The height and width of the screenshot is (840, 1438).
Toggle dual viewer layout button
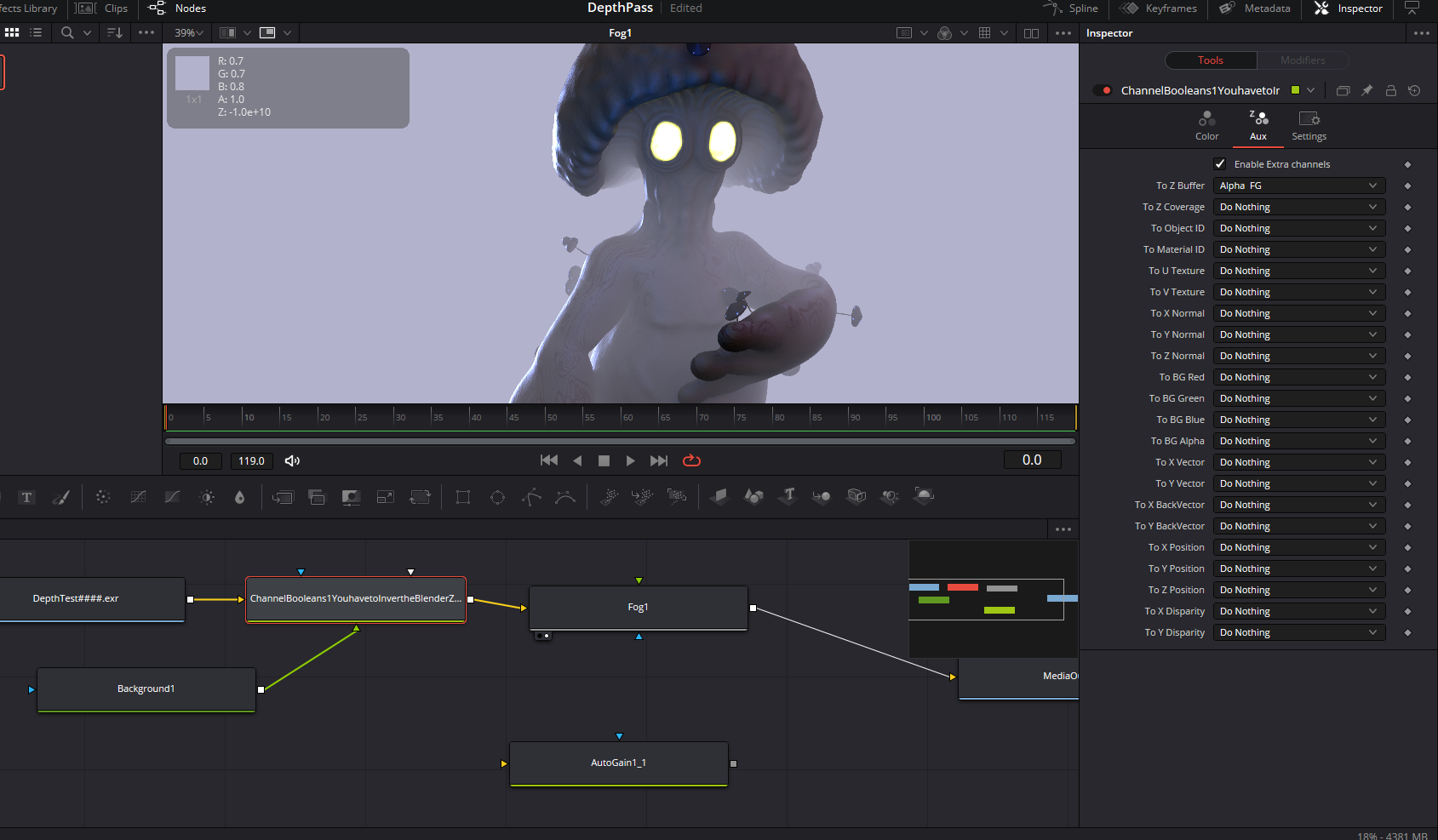1031,33
